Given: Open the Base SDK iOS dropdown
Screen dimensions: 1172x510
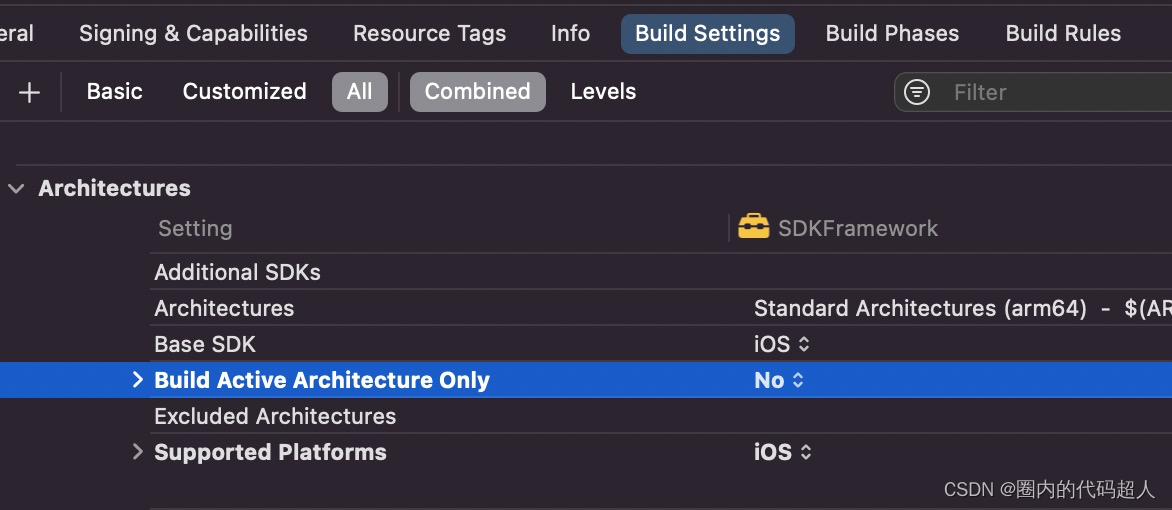Looking at the screenshot, I should [782, 344].
